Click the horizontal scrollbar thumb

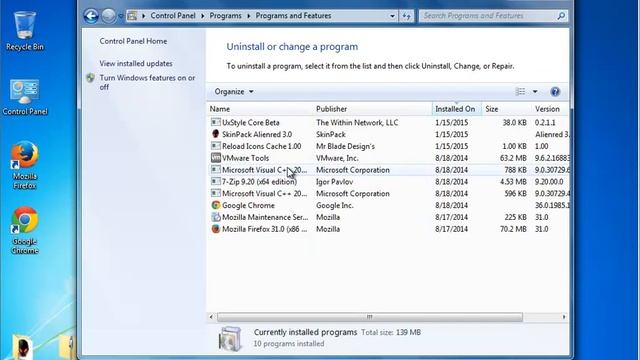pyautogui.click(x=369, y=317)
